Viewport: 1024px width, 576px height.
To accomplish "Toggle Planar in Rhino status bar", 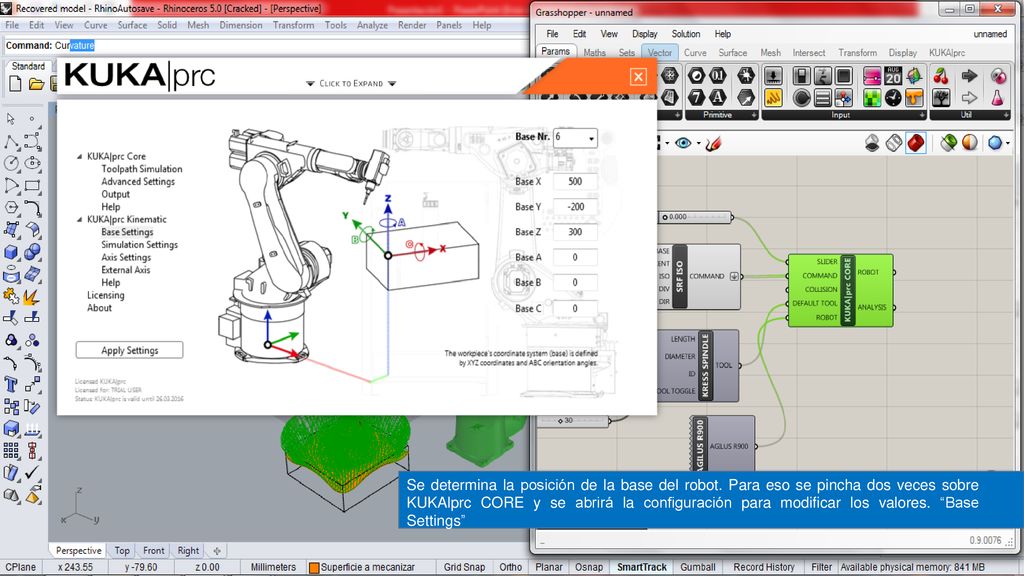I will (x=549, y=567).
